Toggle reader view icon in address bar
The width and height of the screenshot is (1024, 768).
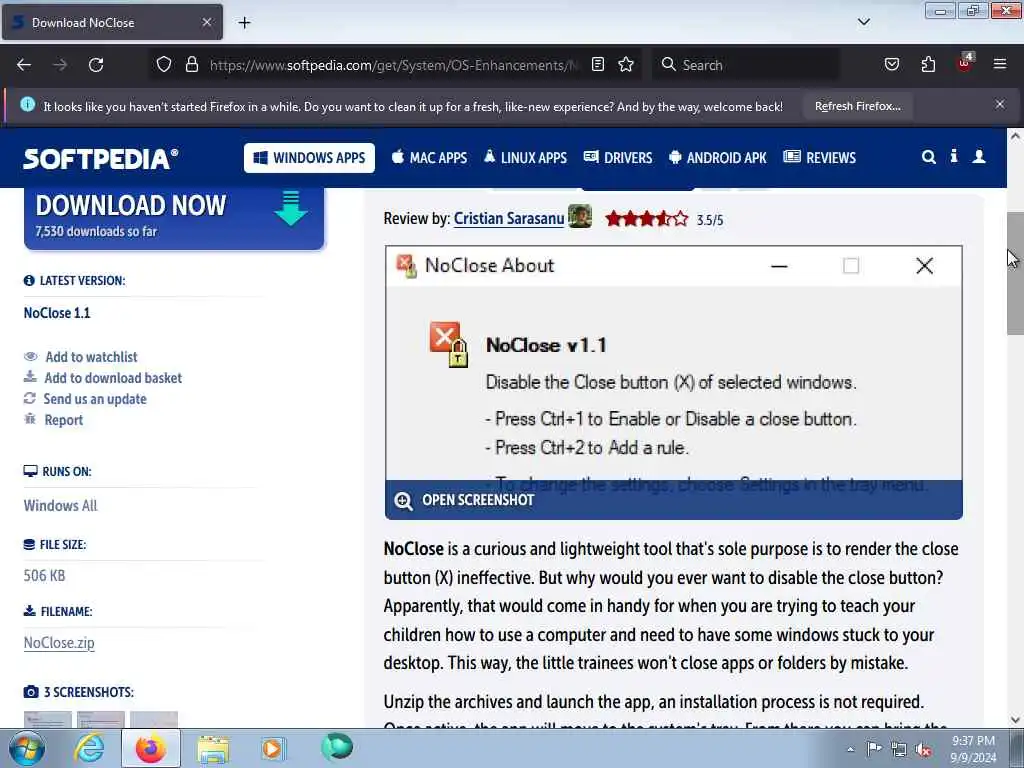(598, 64)
